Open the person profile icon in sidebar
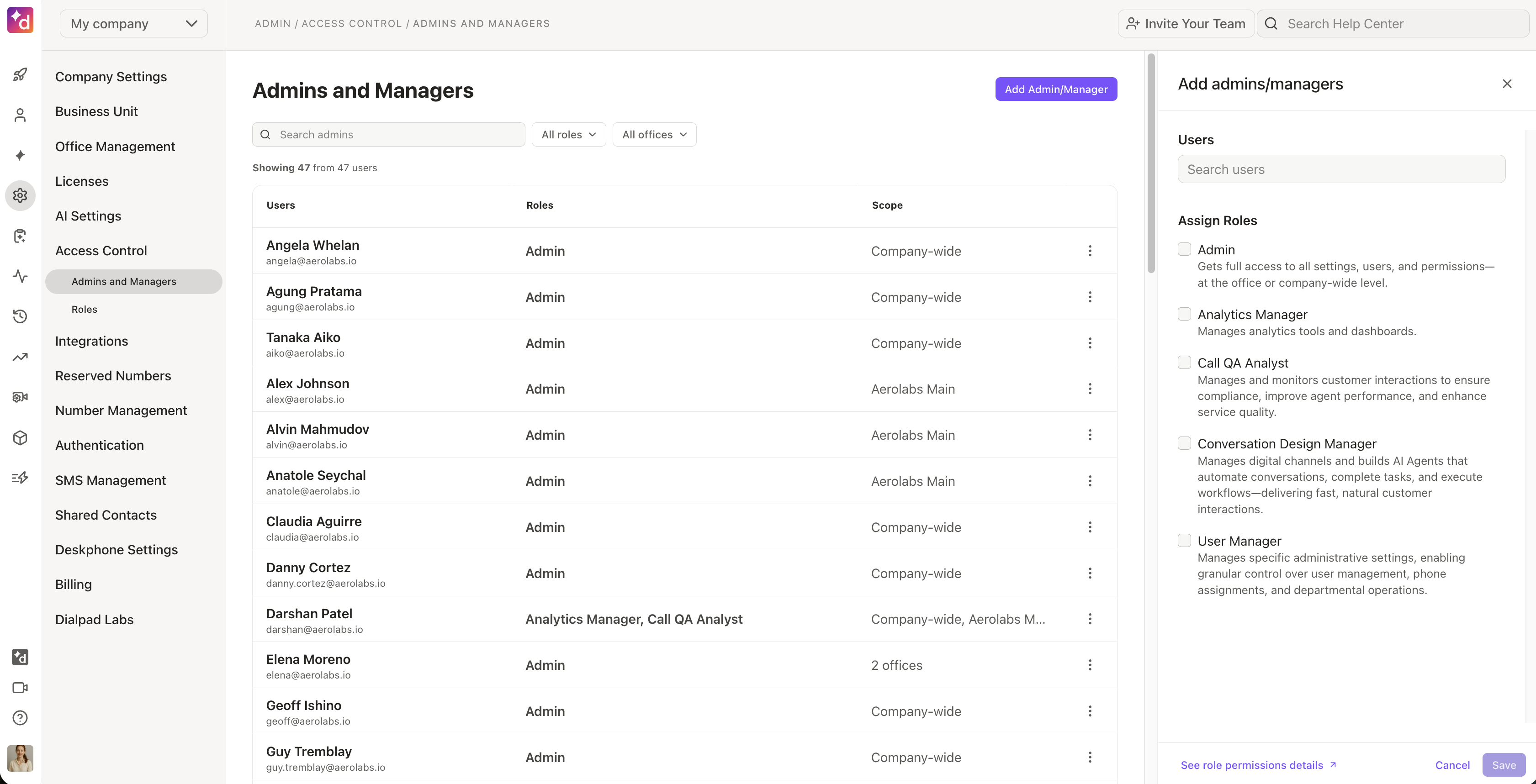Viewport: 1536px width, 784px height. coord(20,115)
